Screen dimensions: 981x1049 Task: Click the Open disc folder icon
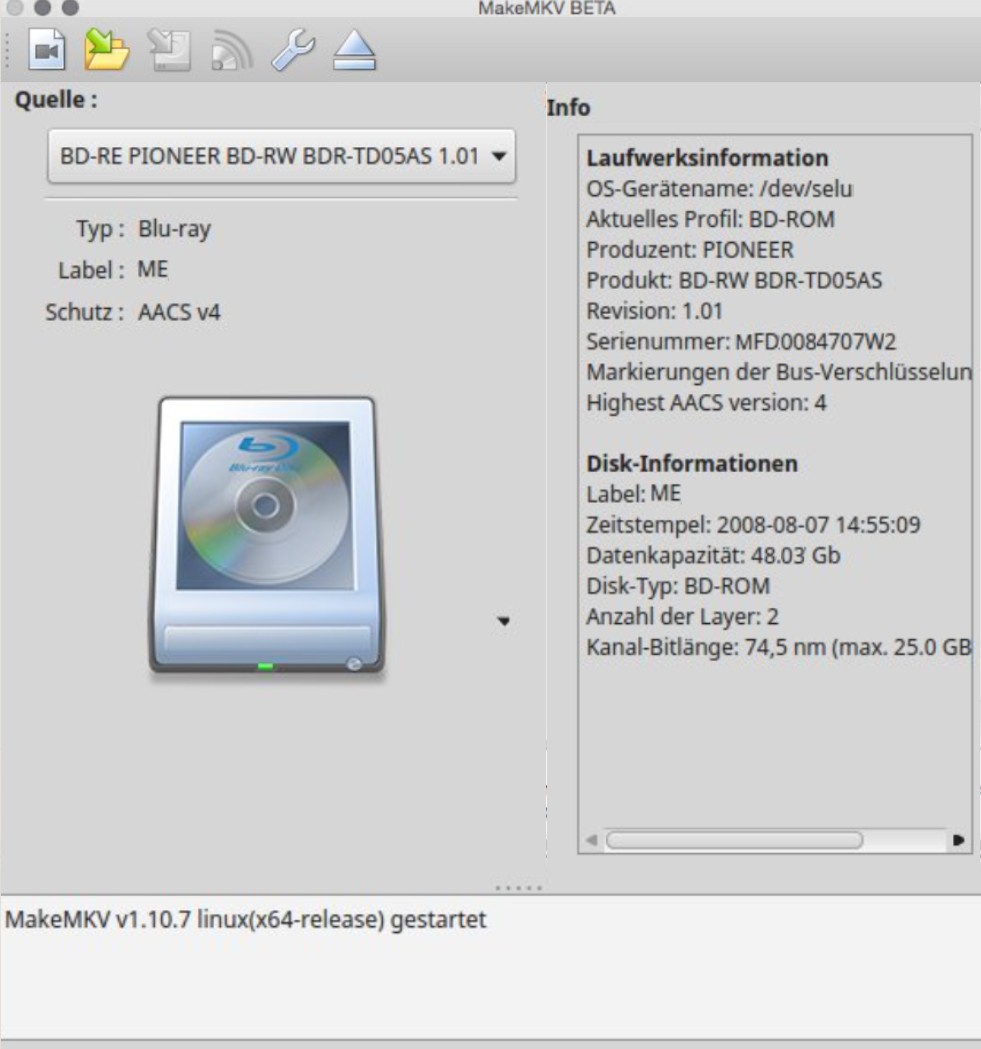click(106, 50)
